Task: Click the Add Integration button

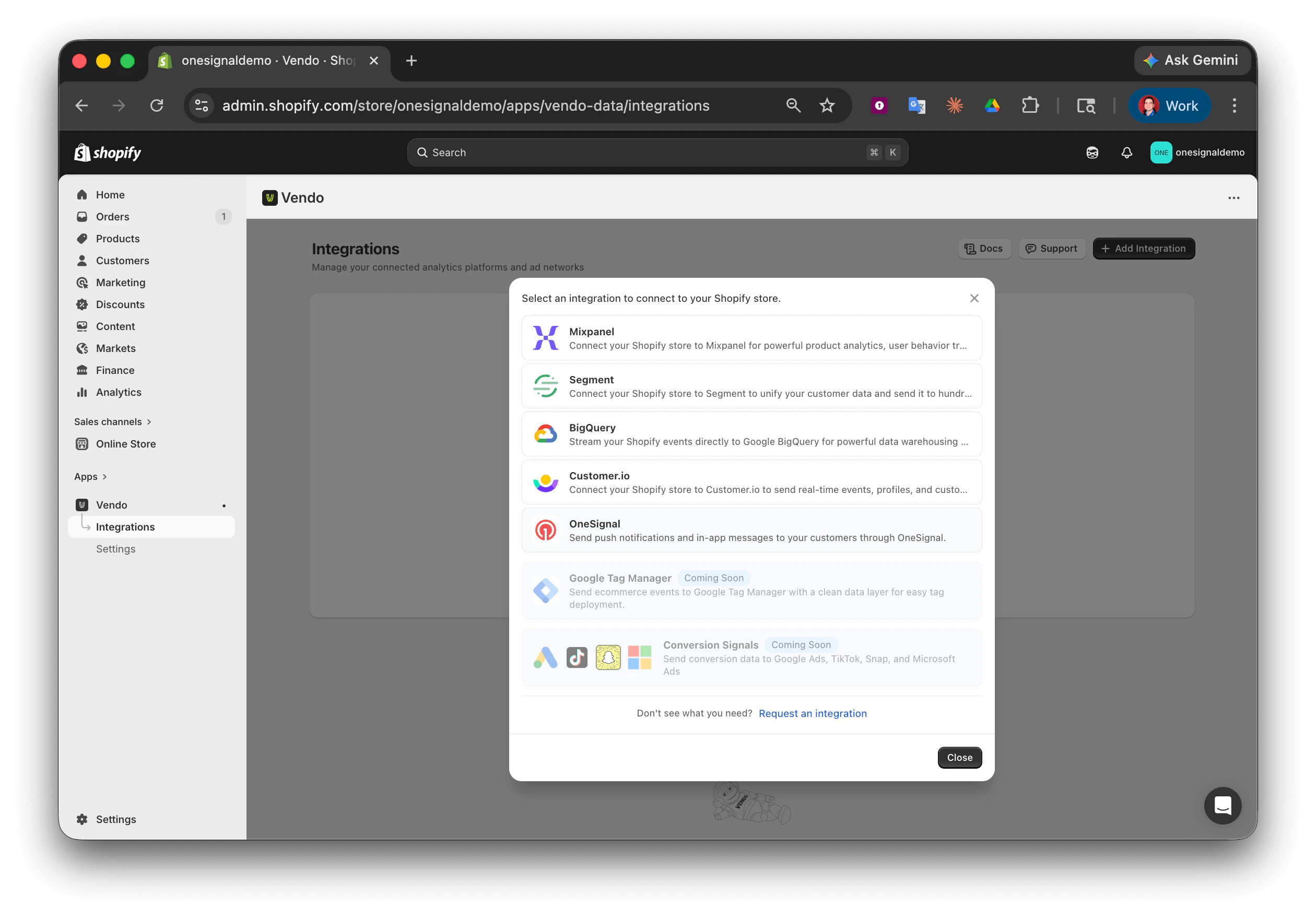Action: (1144, 248)
